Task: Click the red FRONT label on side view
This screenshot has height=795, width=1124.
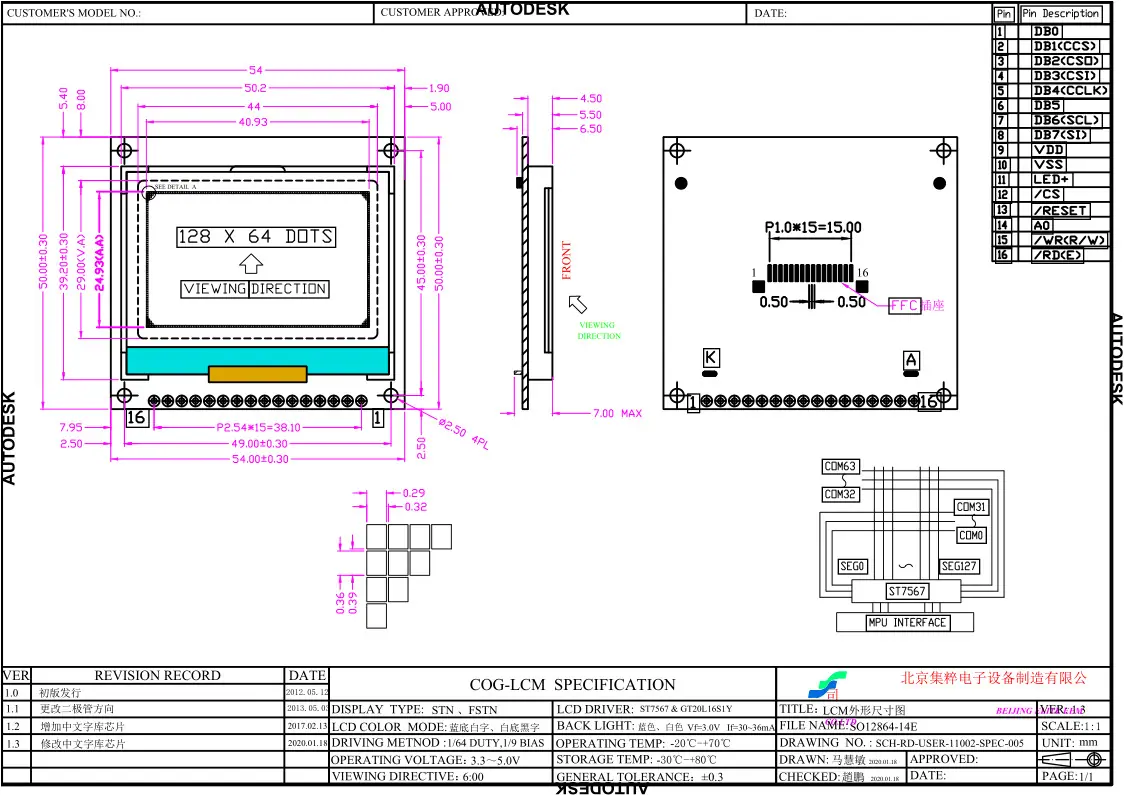Action: [x=567, y=260]
